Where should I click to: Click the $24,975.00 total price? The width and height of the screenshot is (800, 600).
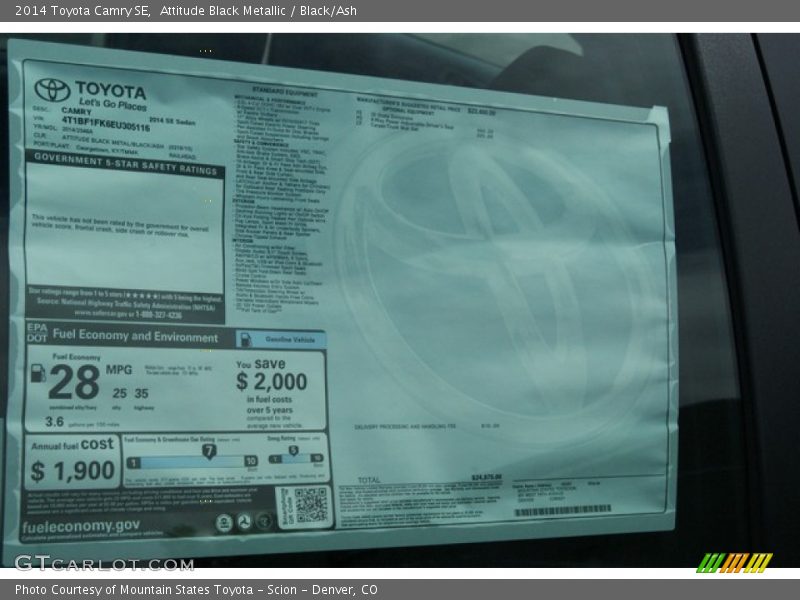(487, 478)
